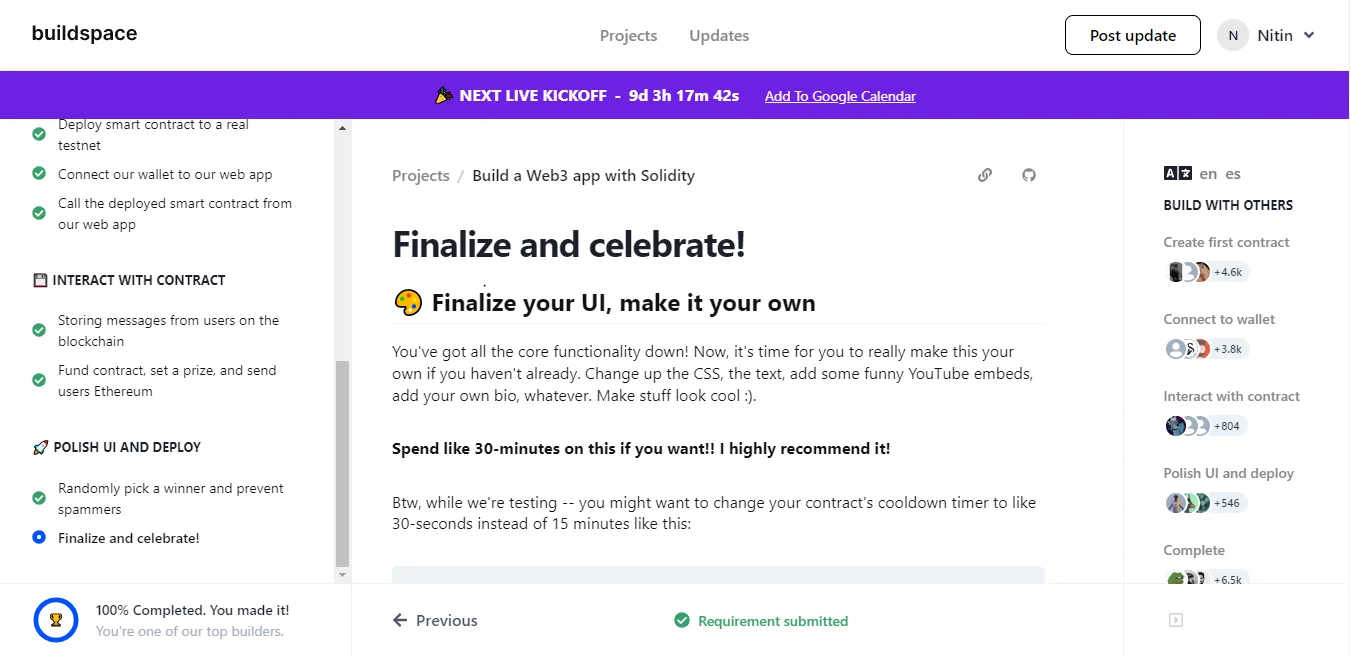Click the N profile avatar circle
The image size is (1350, 656).
click(x=1233, y=35)
